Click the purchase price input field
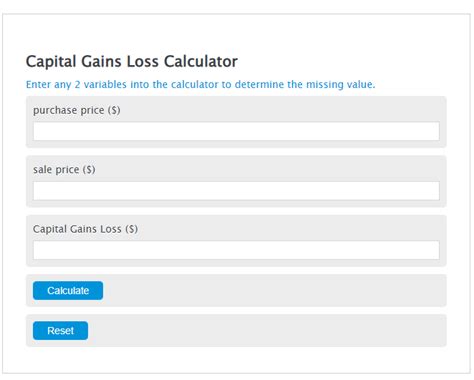Viewport: 474px width, 380px height. 236,131
